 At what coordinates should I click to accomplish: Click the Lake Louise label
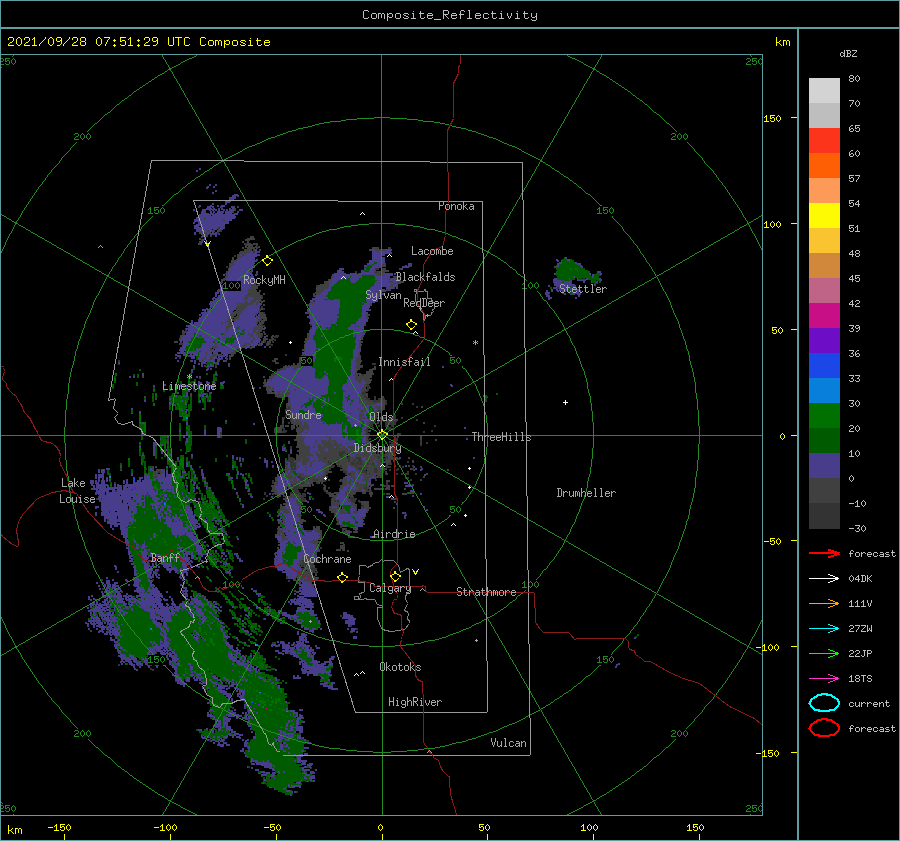(x=77, y=491)
